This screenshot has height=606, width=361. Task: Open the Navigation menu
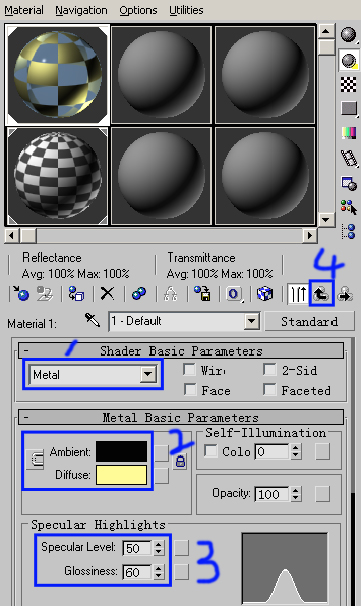81,10
